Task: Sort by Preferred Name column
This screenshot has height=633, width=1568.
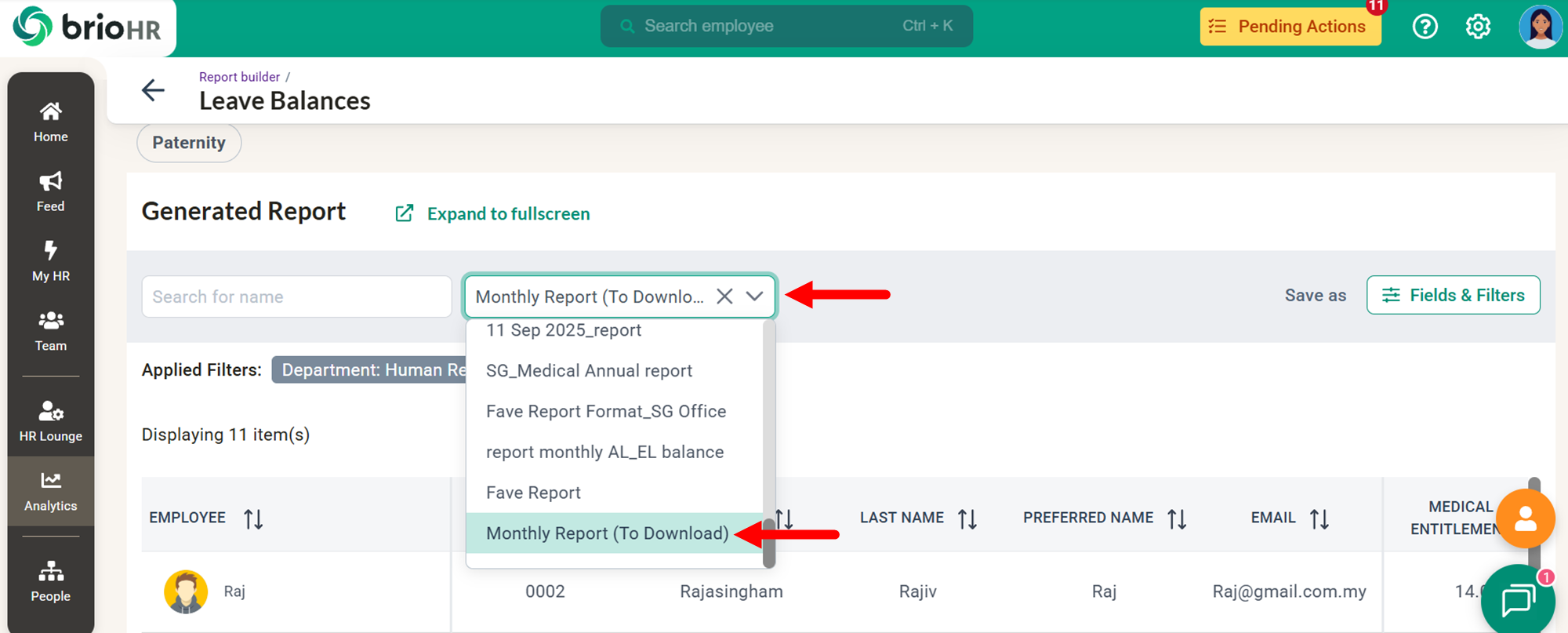Action: [1177, 518]
